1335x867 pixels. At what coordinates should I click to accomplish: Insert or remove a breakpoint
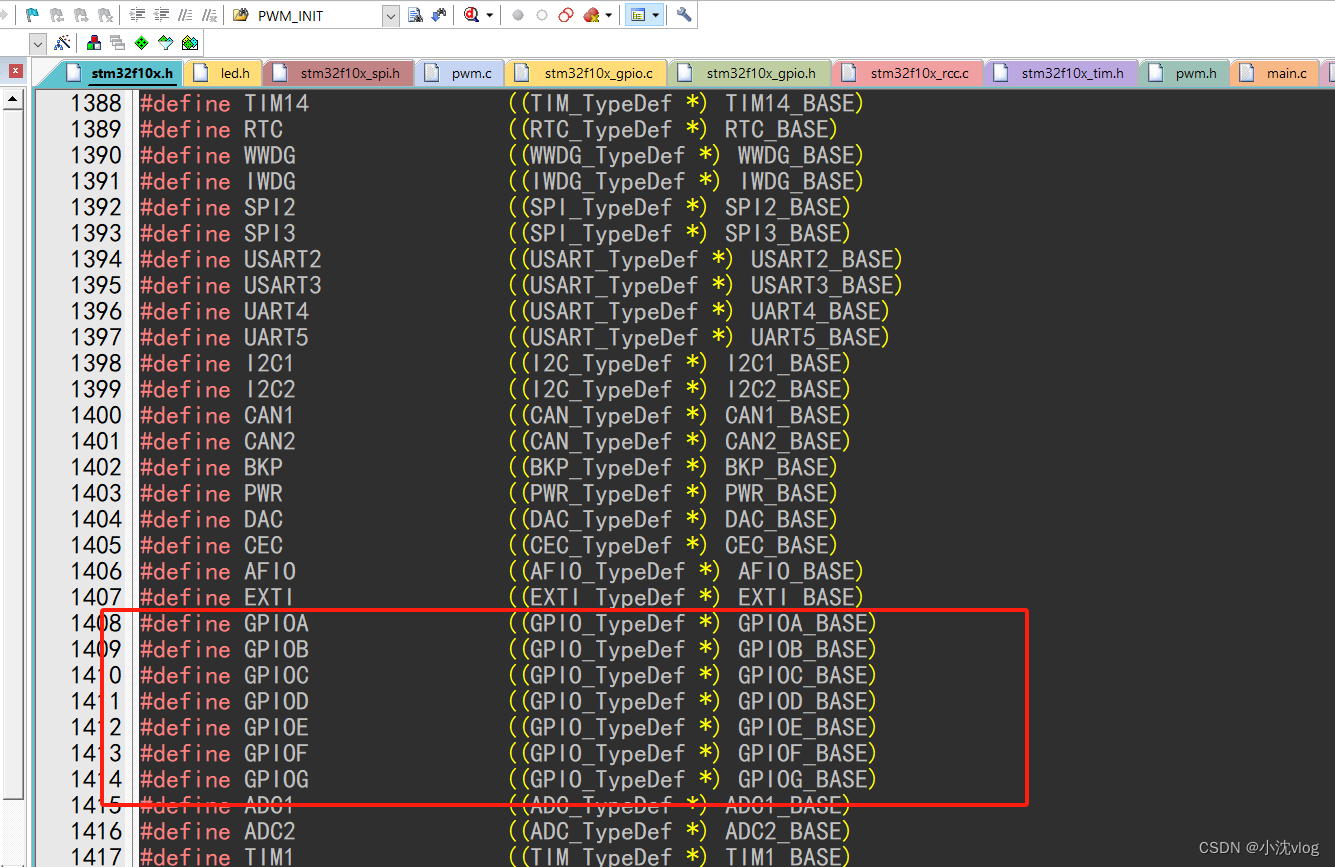517,15
